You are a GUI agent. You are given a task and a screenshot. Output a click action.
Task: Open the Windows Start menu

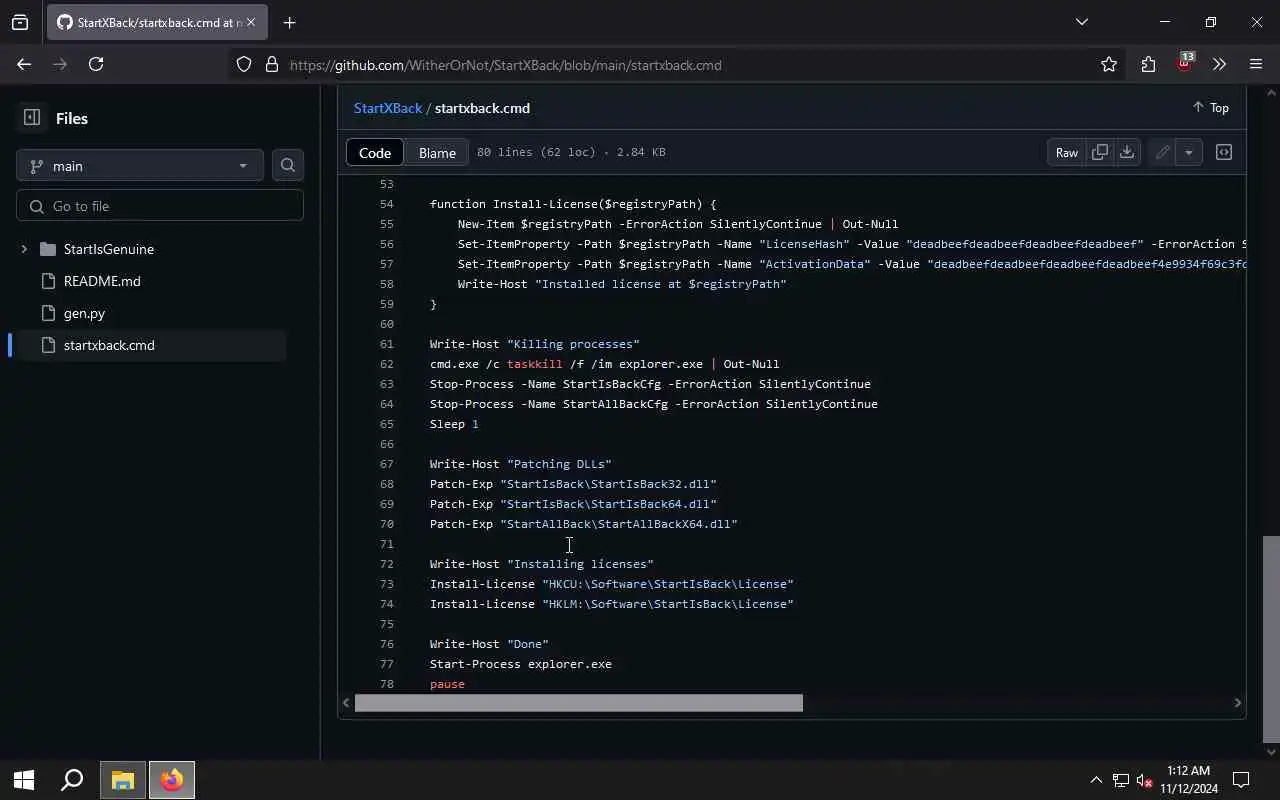[24, 780]
